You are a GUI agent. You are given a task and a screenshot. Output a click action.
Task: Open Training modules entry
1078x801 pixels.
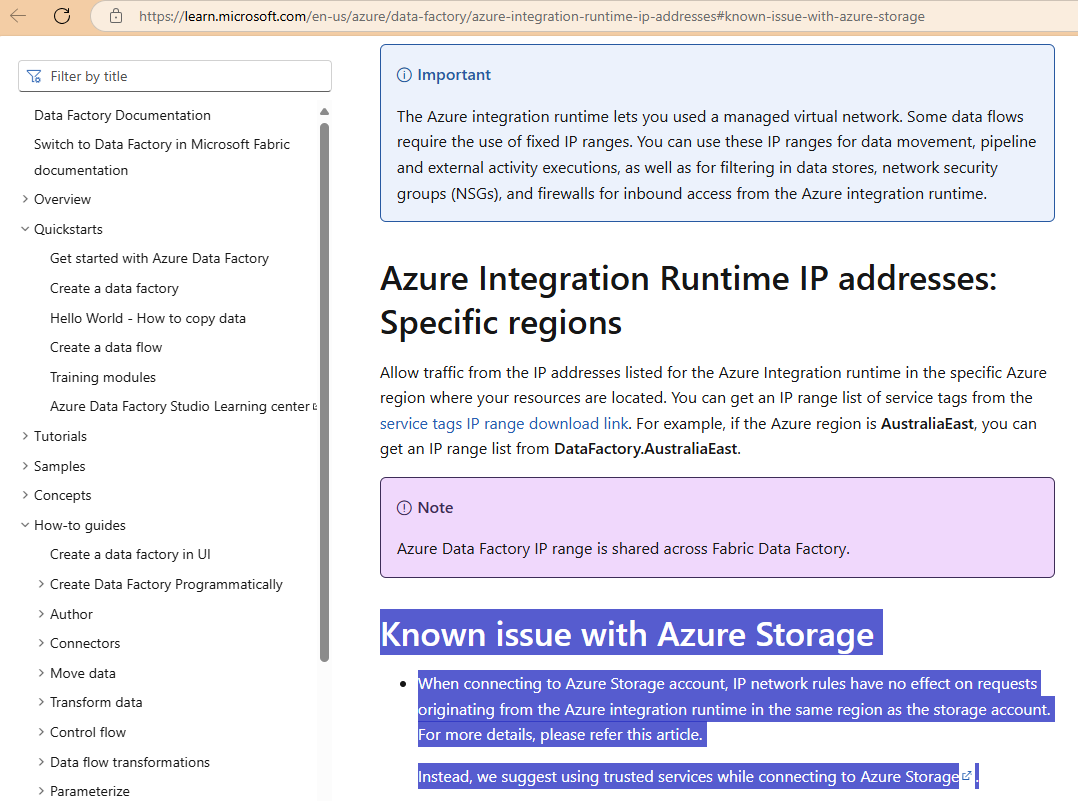pyautogui.click(x=103, y=377)
